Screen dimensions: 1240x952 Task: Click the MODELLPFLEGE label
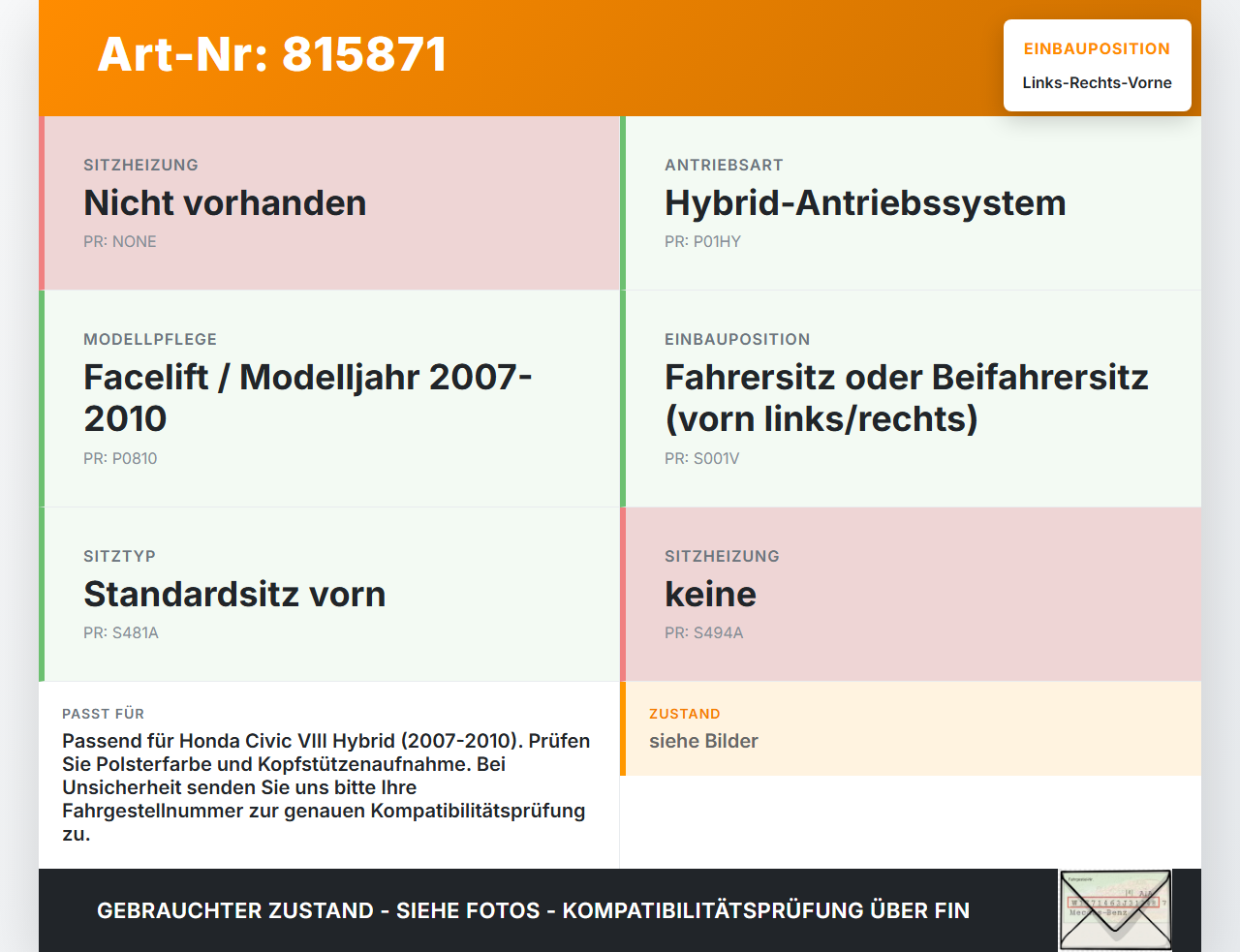[x=150, y=340]
